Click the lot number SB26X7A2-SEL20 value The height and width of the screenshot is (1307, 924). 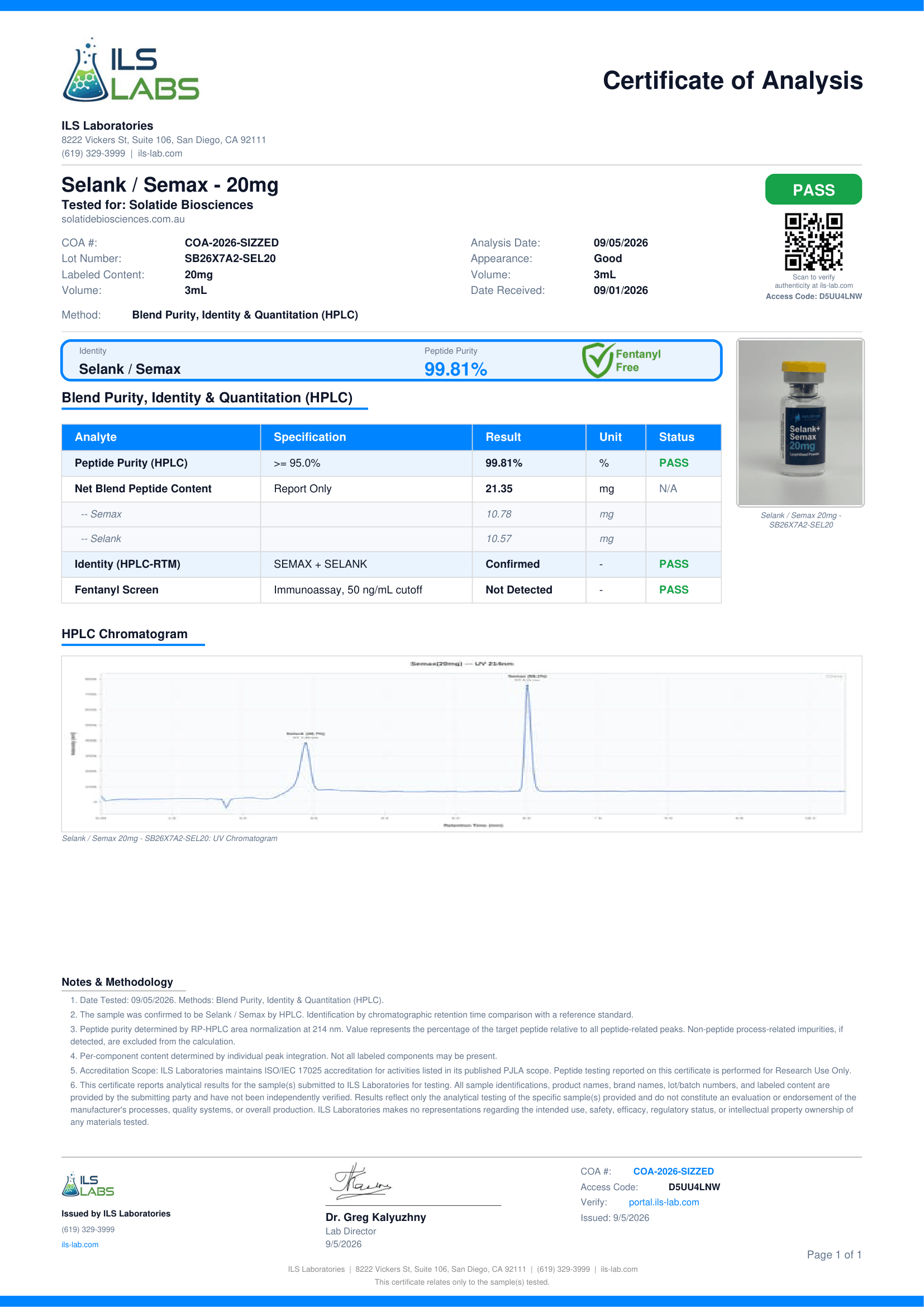tap(230, 259)
